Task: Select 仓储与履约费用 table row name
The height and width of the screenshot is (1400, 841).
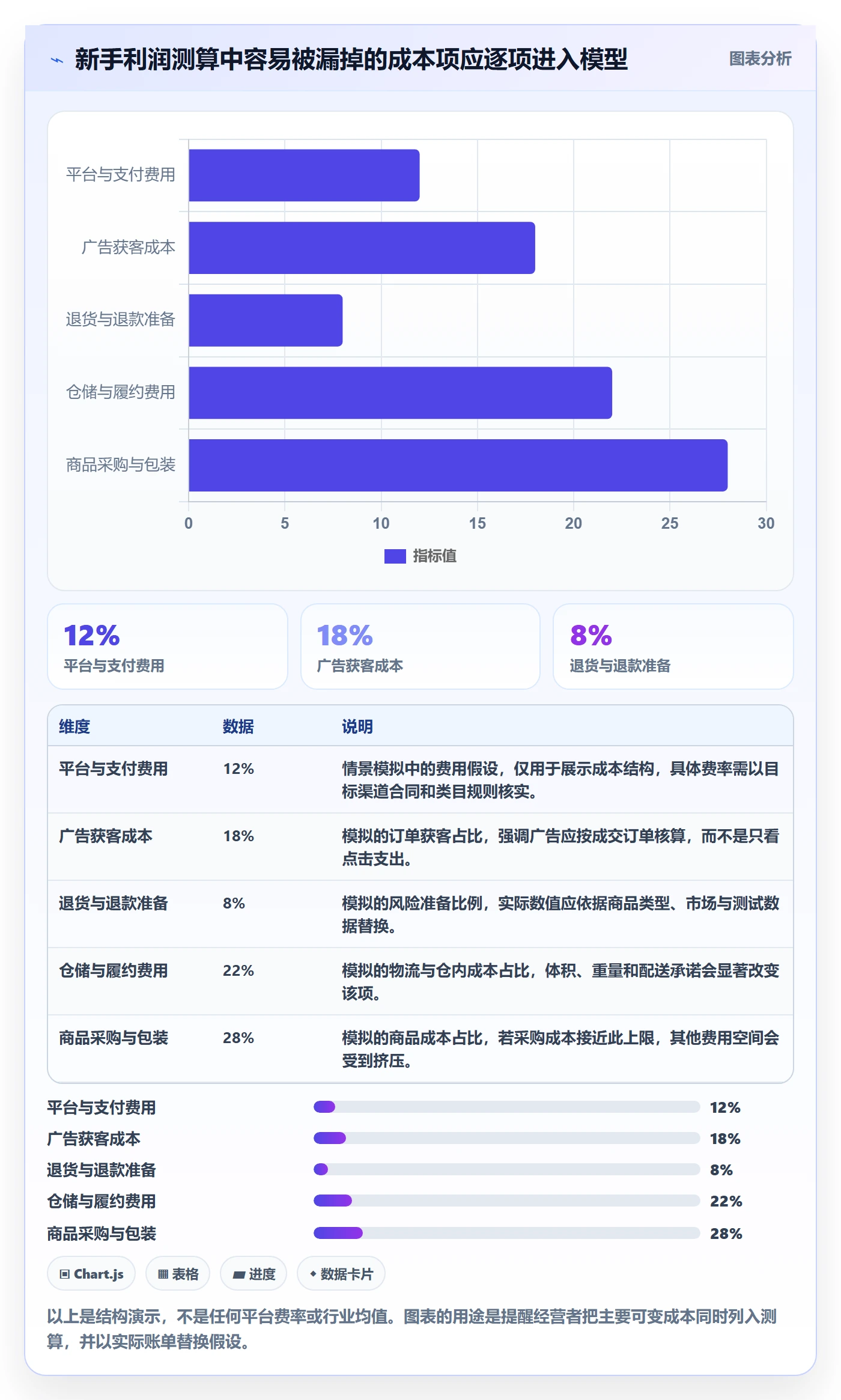Action: 114,970
